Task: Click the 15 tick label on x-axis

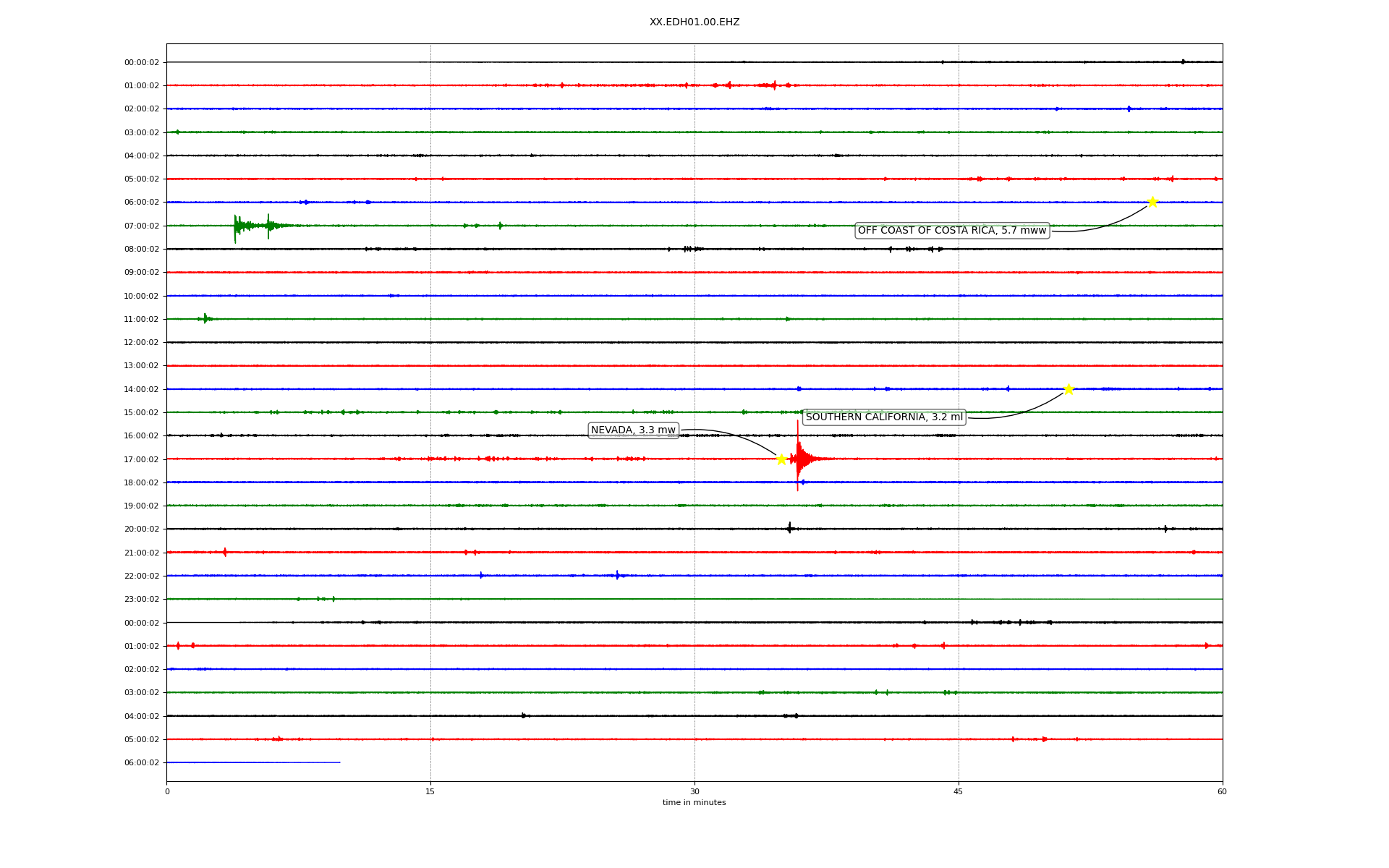Action: coord(430,791)
